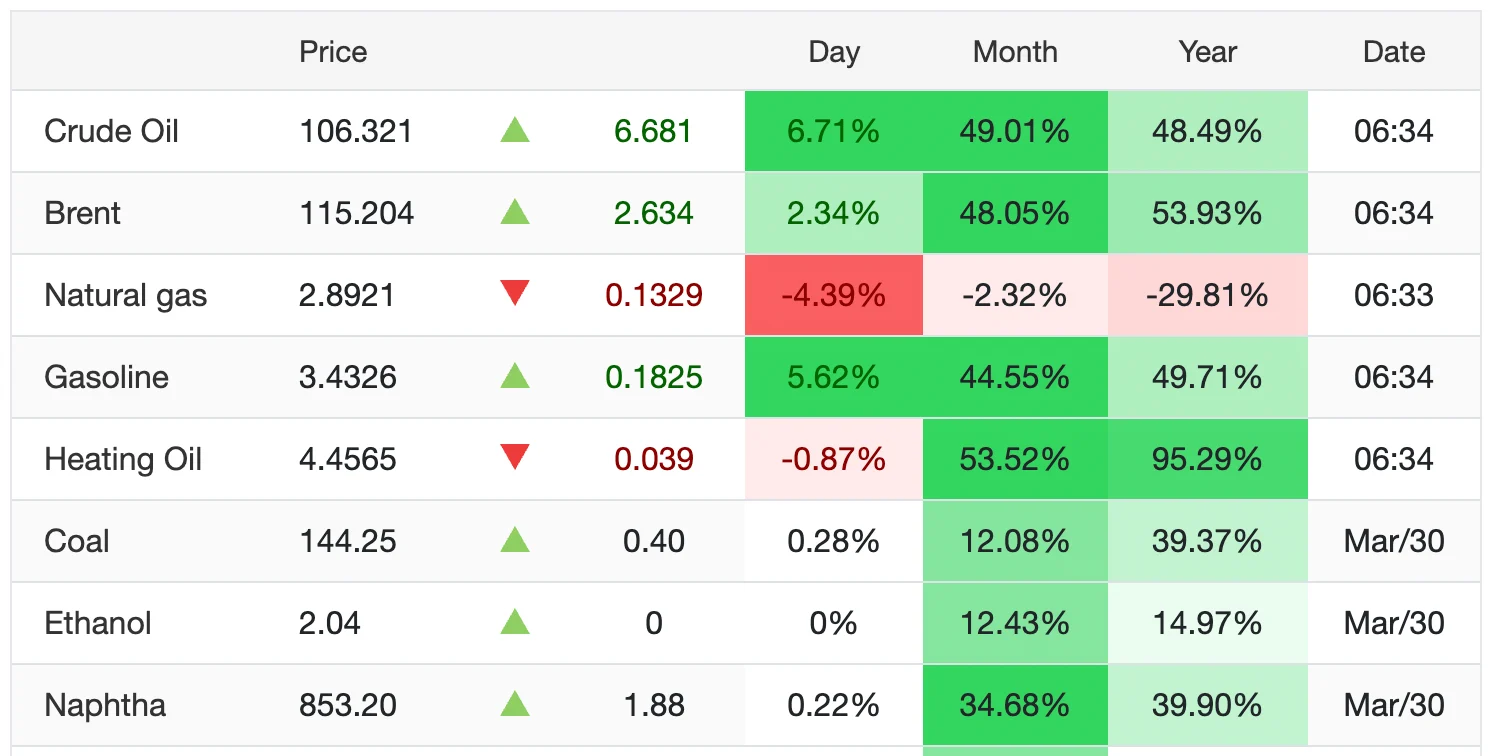Screen dimensions: 1492x756
Task: Click the red down arrow for Heating Oil
Action: (515, 458)
